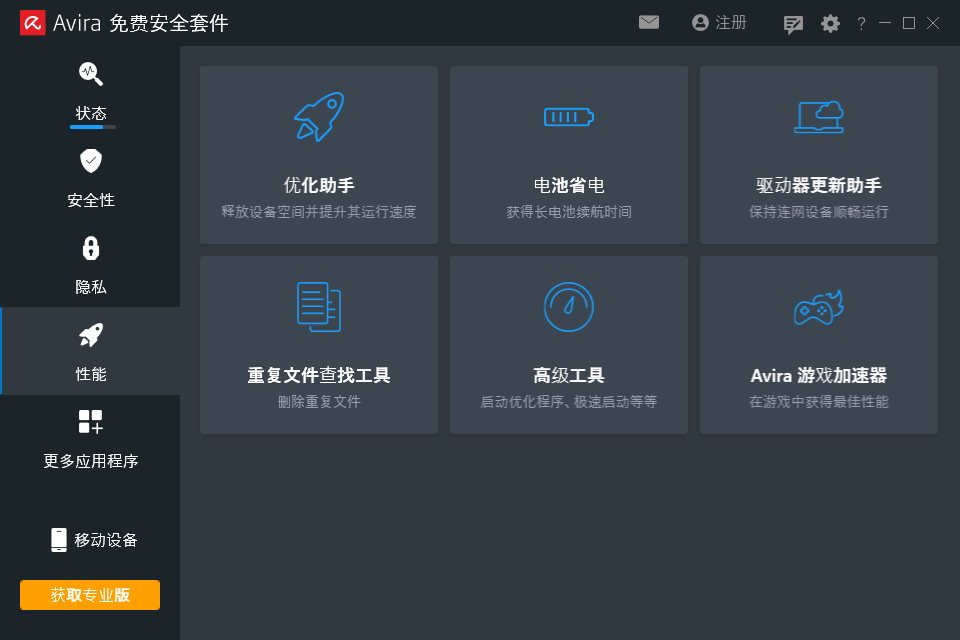Open settings via the gear icon
This screenshot has width=960, height=640.
click(x=830, y=24)
